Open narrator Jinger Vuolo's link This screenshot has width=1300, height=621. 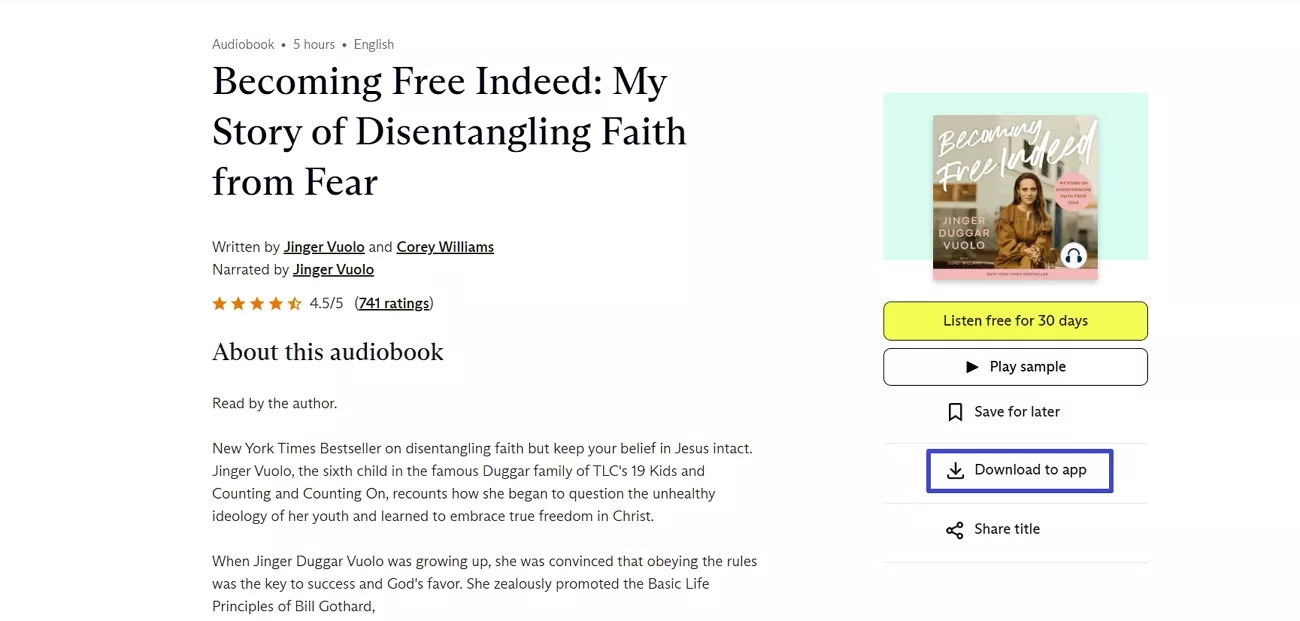(x=333, y=269)
